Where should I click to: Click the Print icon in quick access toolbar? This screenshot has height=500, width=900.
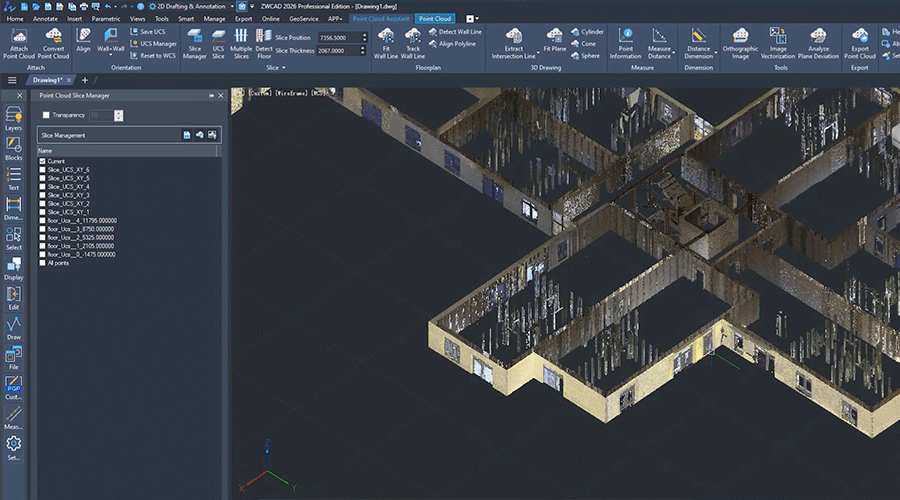tap(84, 6)
